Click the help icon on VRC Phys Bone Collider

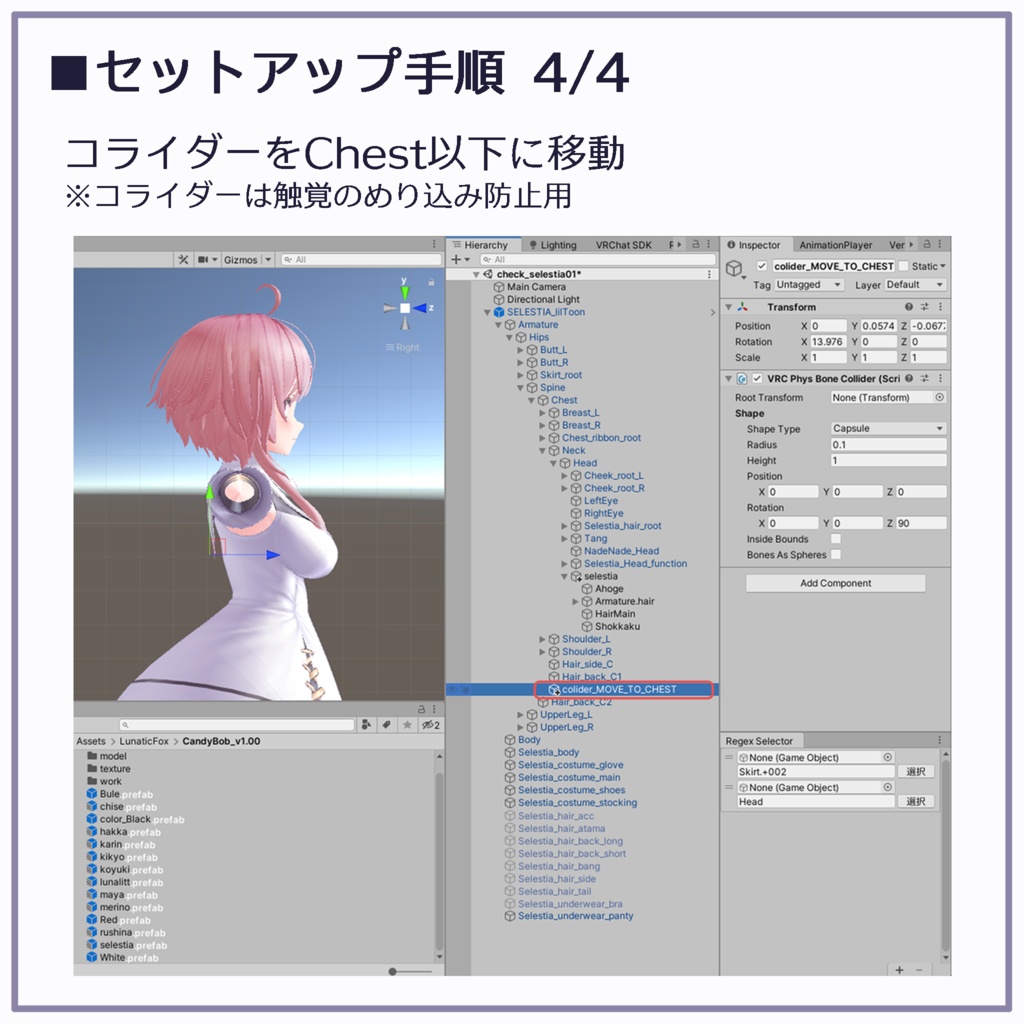[909, 379]
